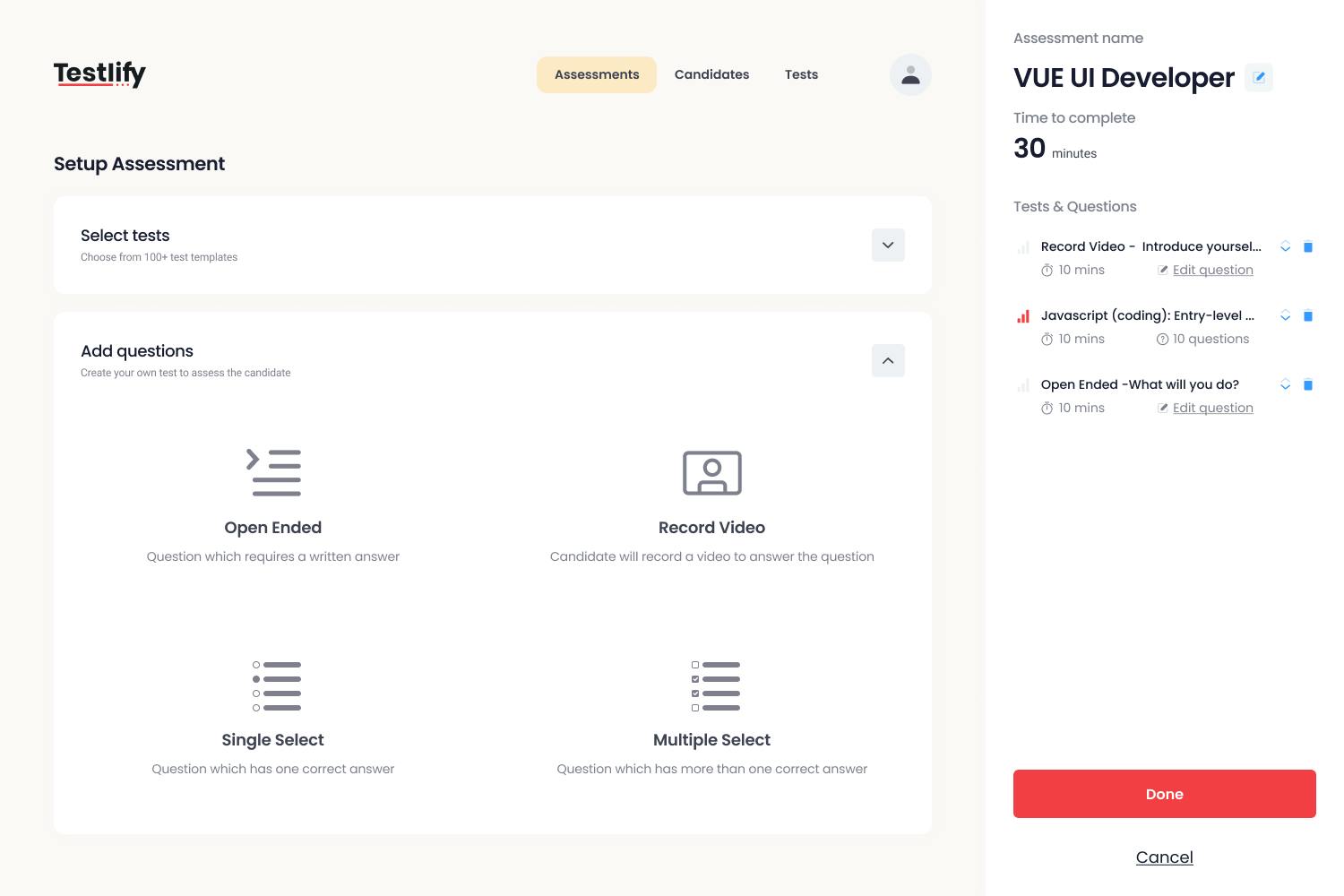Reorder the Open Ended test using move icon
Image resolution: width=1344 pixels, height=896 pixels.
(x=1286, y=385)
